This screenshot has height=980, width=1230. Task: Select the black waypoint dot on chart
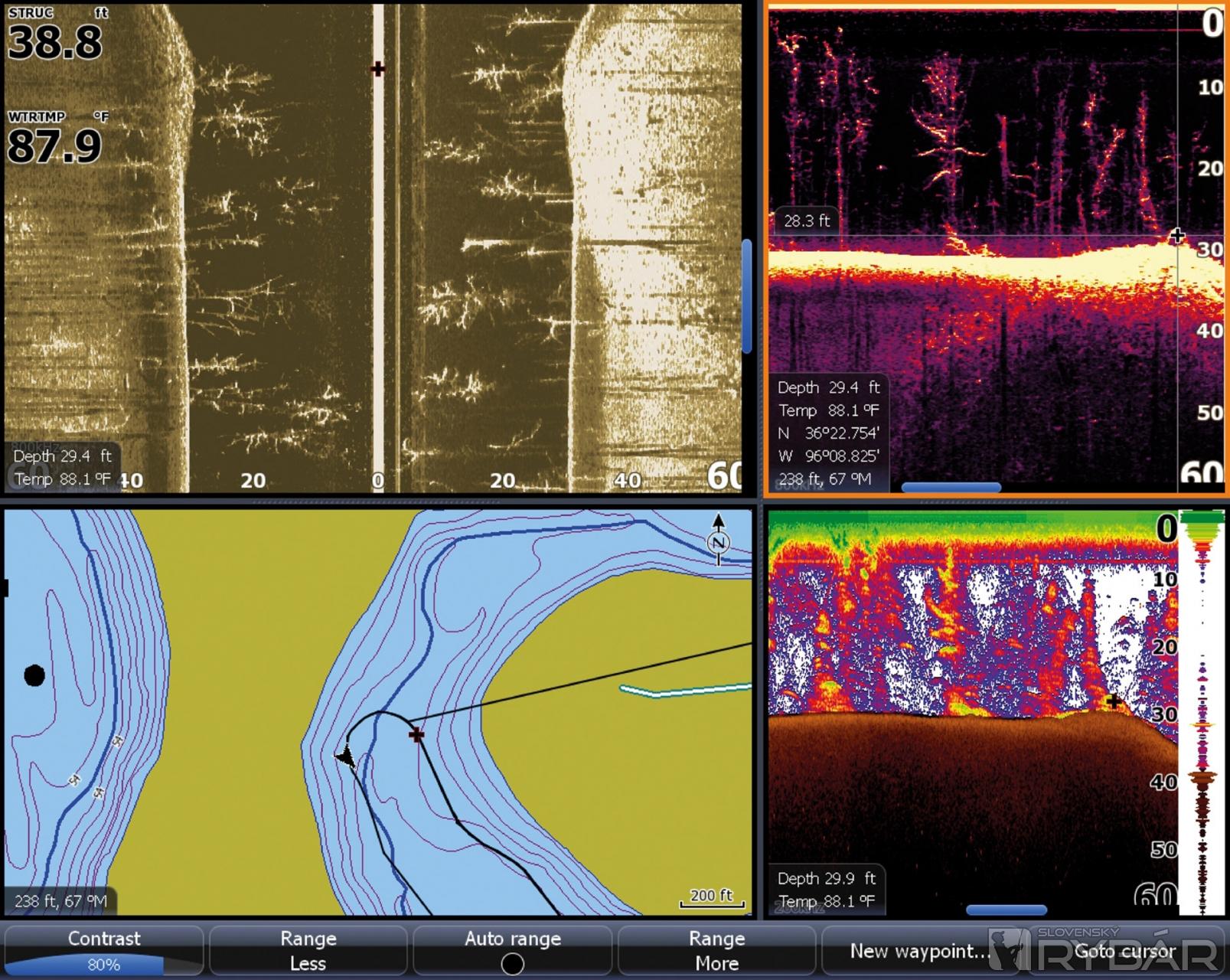(34, 675)
